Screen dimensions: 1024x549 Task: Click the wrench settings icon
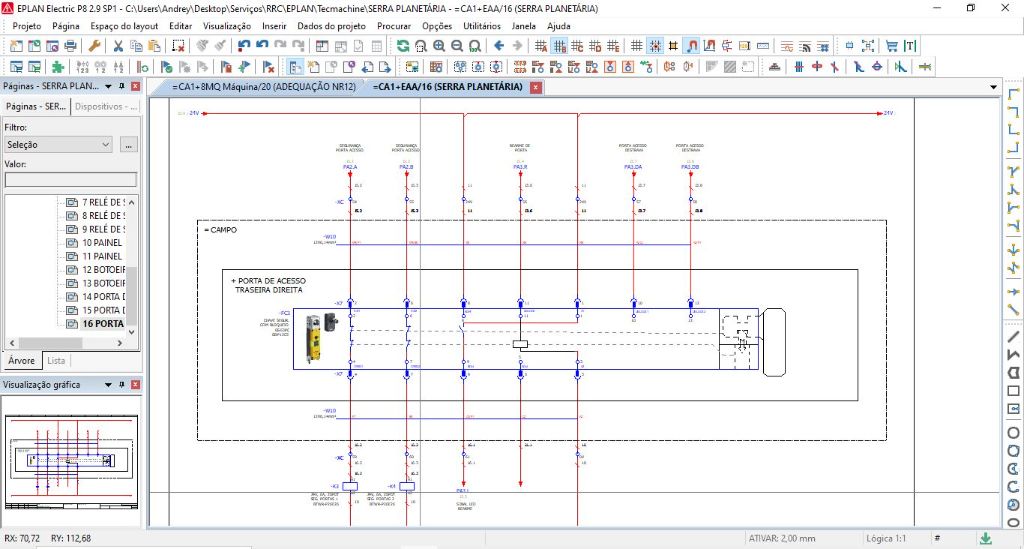point(95,46)
